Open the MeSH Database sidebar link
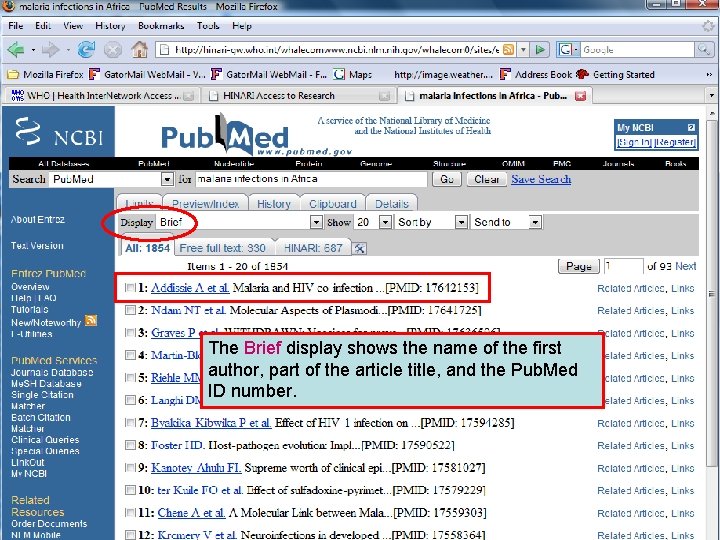Viewport: 720px width, 540px height. (46, 383)
